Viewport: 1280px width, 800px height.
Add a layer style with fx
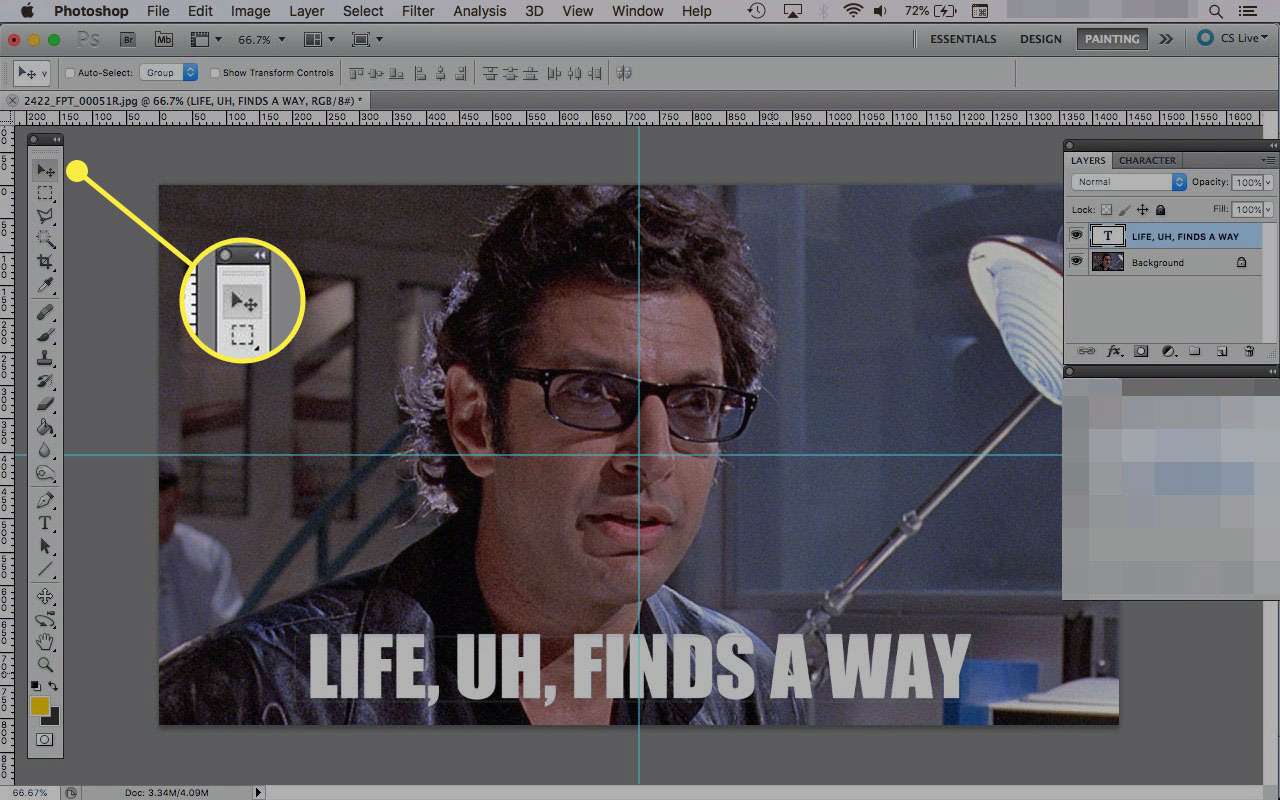point(1113,352)
